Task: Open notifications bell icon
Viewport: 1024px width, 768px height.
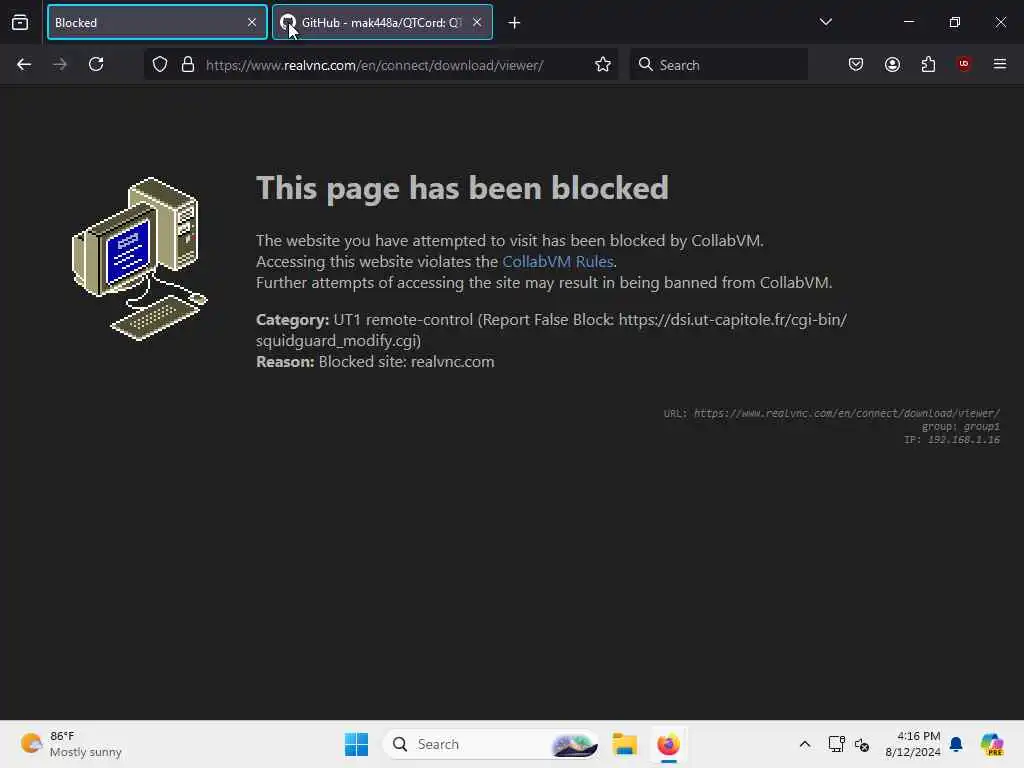Action: (x=957, y=744)
